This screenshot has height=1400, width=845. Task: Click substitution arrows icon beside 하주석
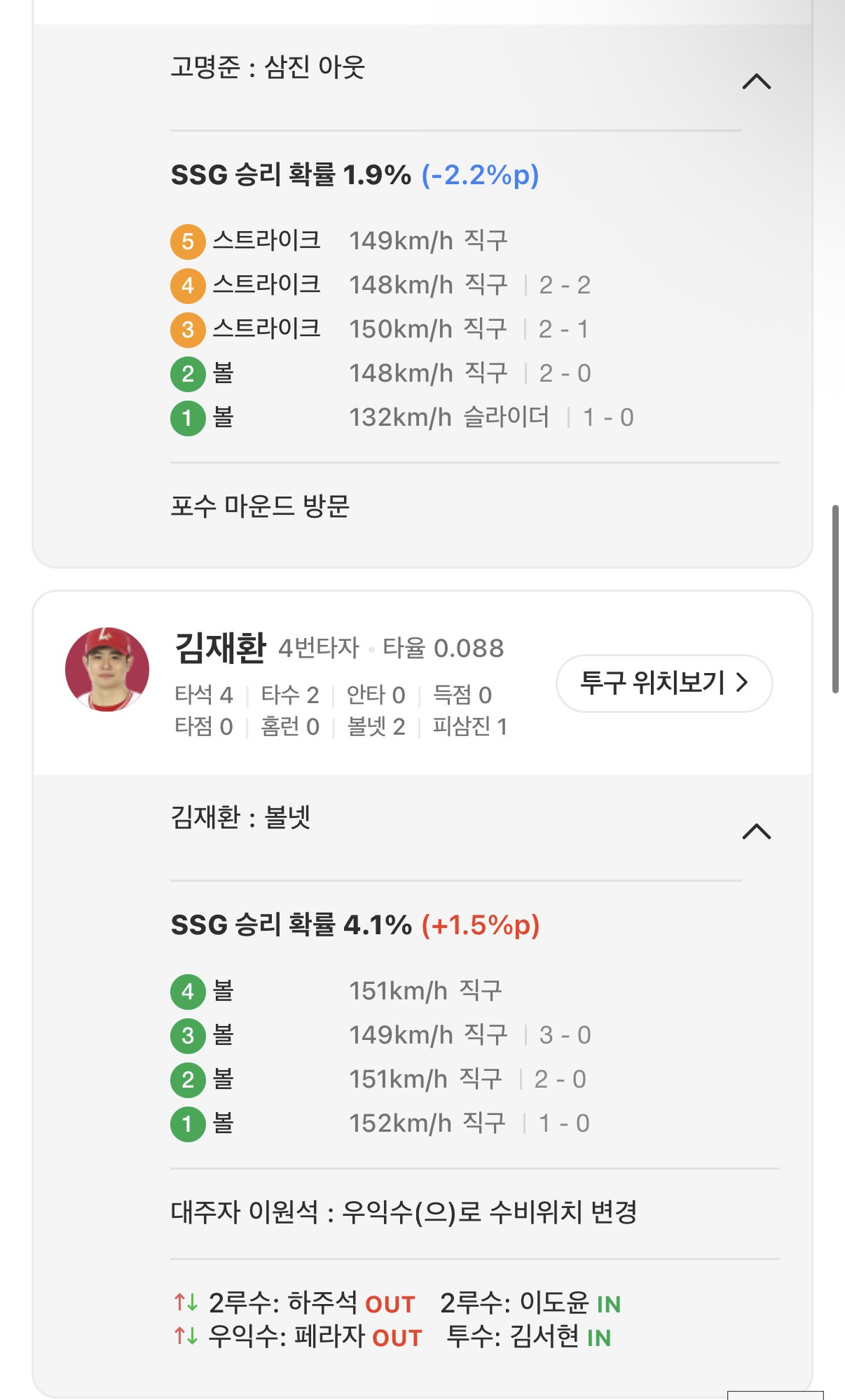tap(186, 1303)
